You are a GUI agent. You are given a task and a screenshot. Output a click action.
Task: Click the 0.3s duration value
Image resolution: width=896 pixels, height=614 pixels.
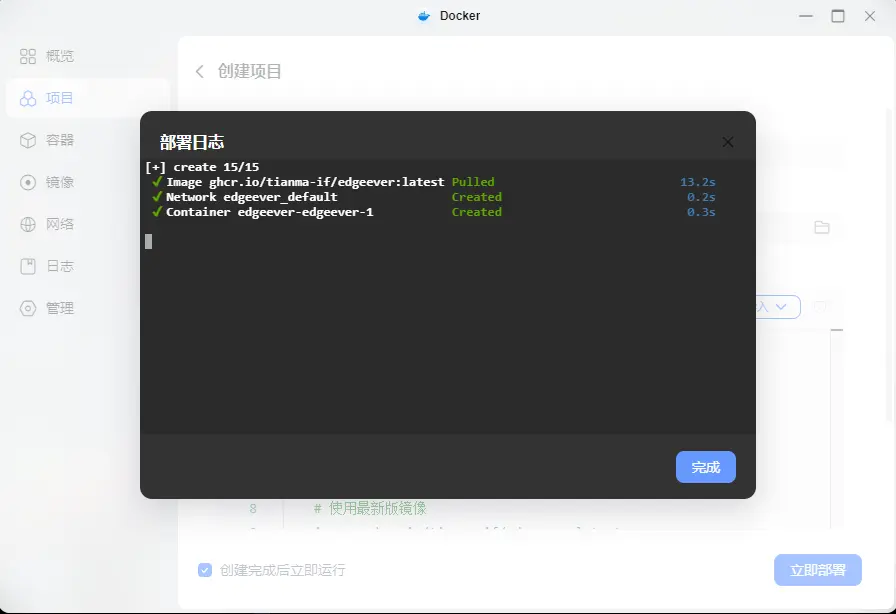(701, 212)
